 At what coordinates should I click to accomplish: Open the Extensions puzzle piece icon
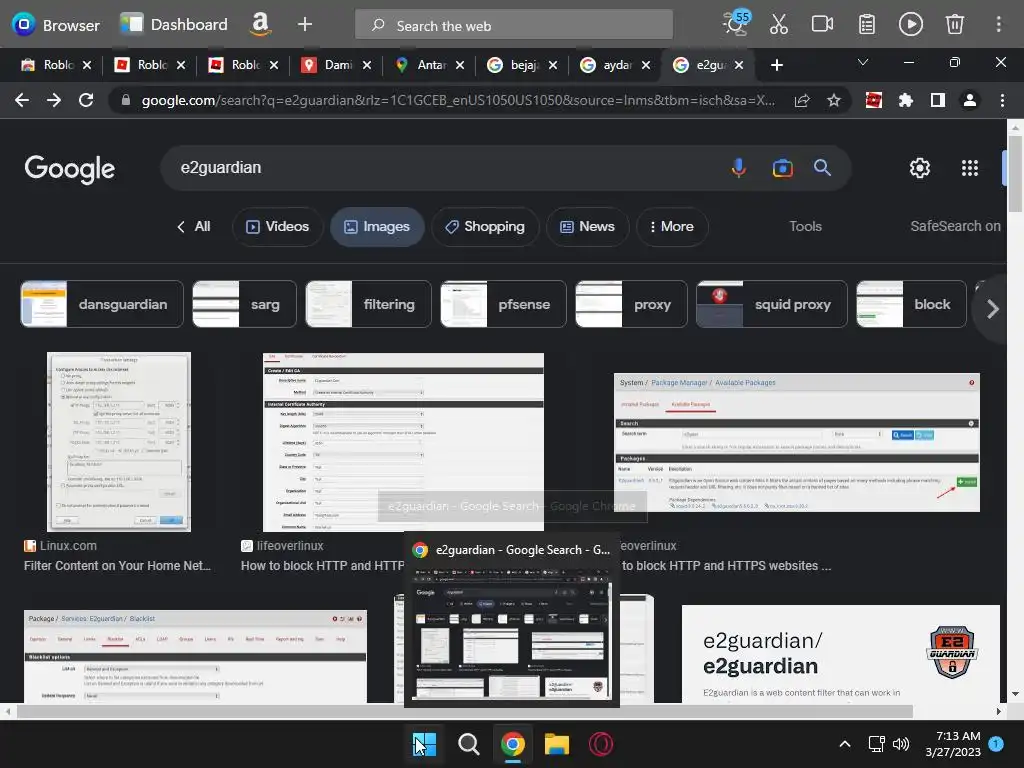pos(906,100)
